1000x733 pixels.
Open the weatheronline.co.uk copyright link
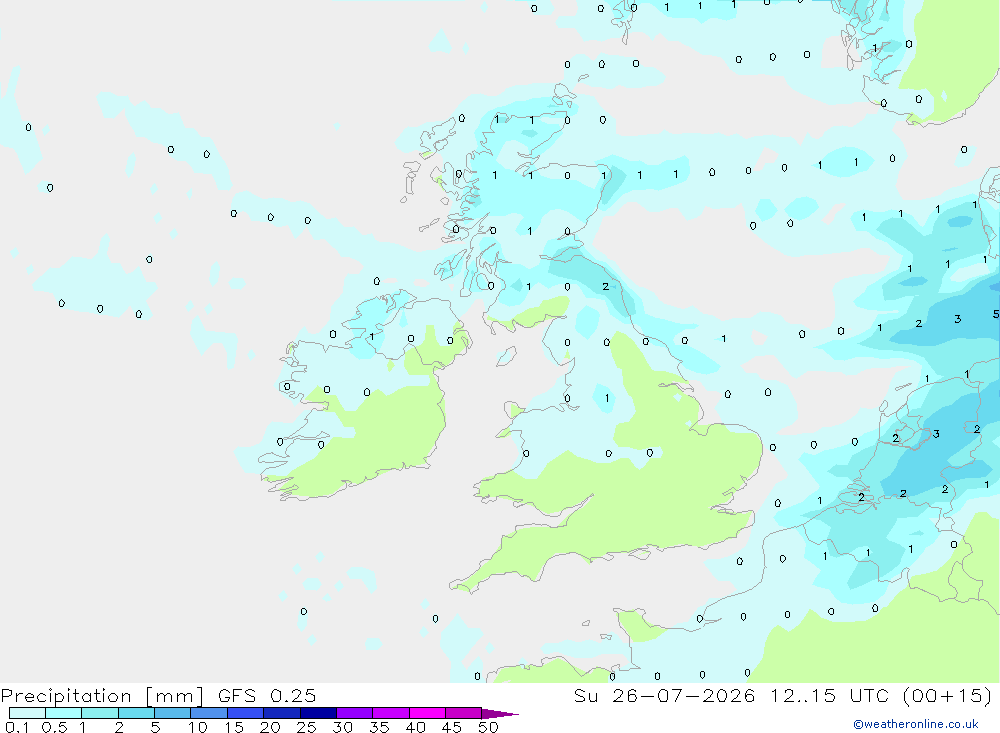point(916,724)
